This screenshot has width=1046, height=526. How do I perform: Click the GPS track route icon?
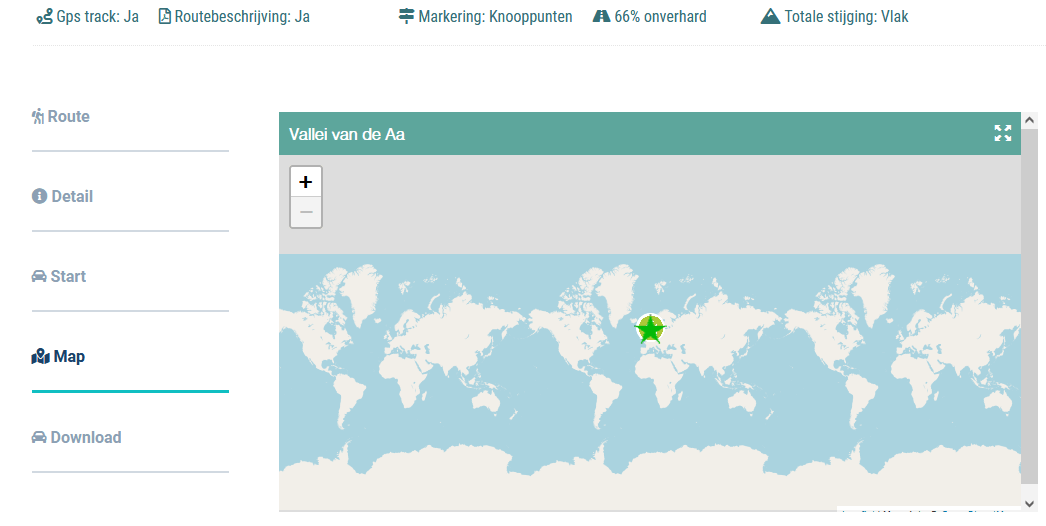(x=44, y=17)
